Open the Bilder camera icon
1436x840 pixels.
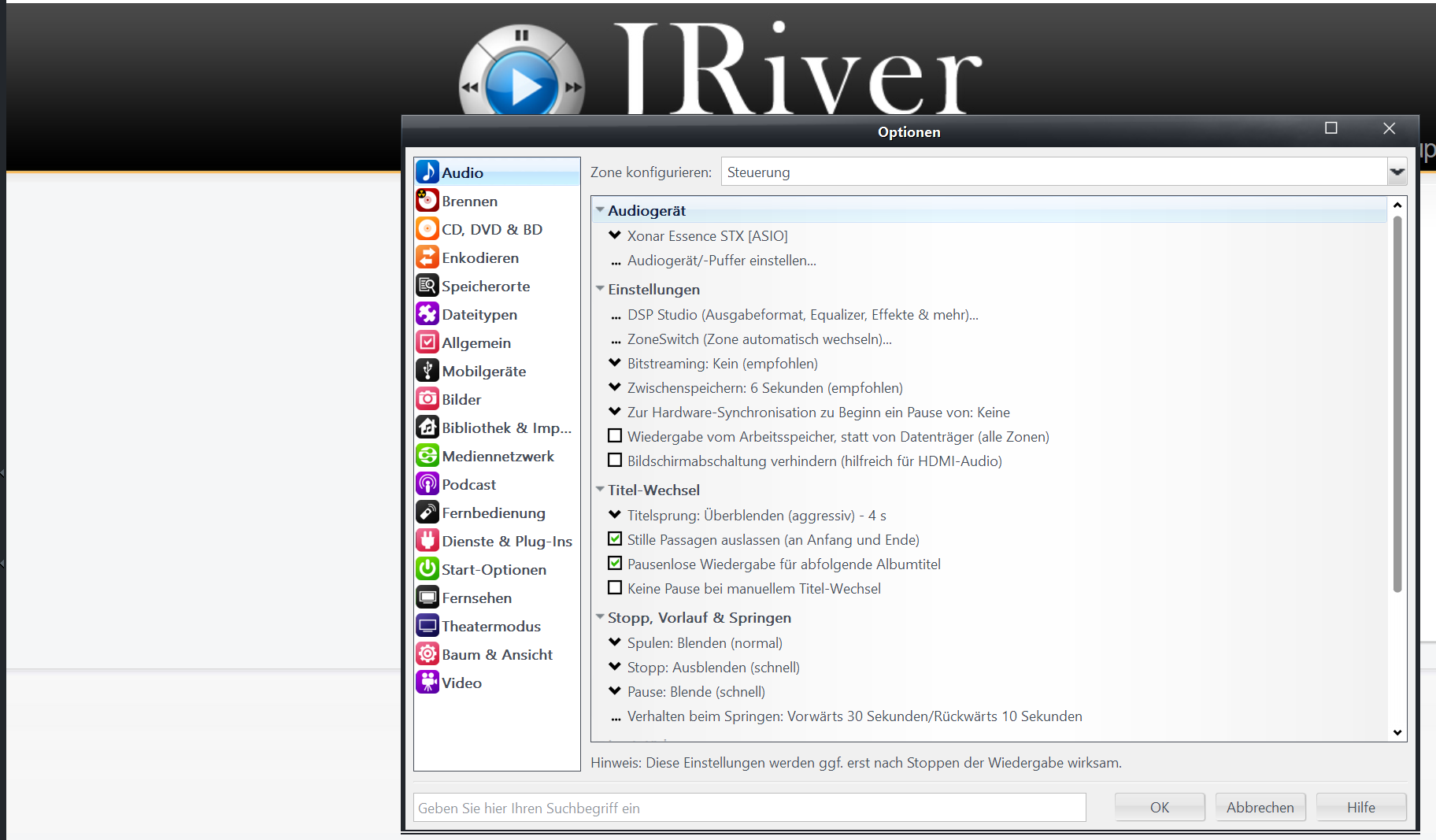pos(427,398)
